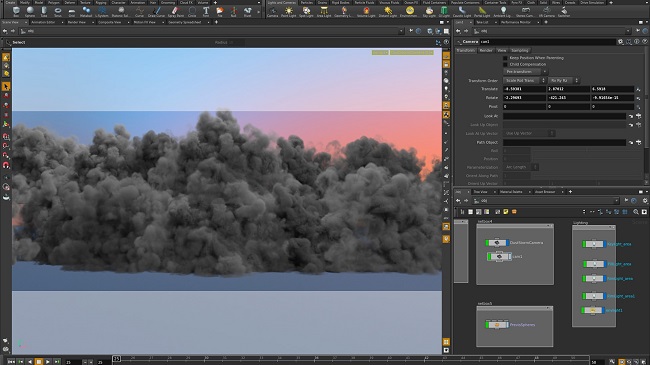Open the Path Object node chooser
Viewport: 650px width, 365px height.
coord(639,143)
